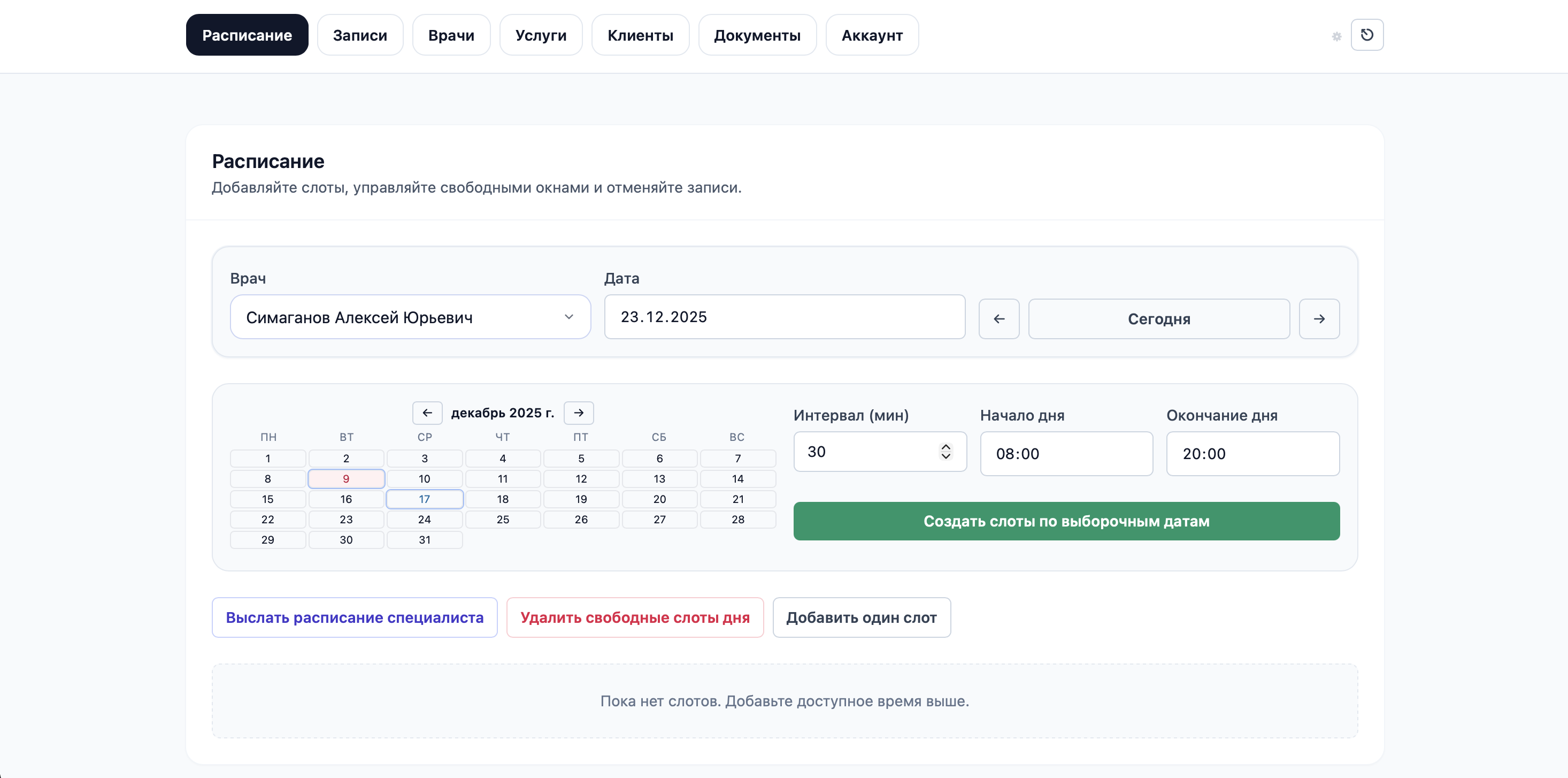Viewport: 1568px width, 778px height.
Task: Switch to the Записи tab
Action: 359,35
